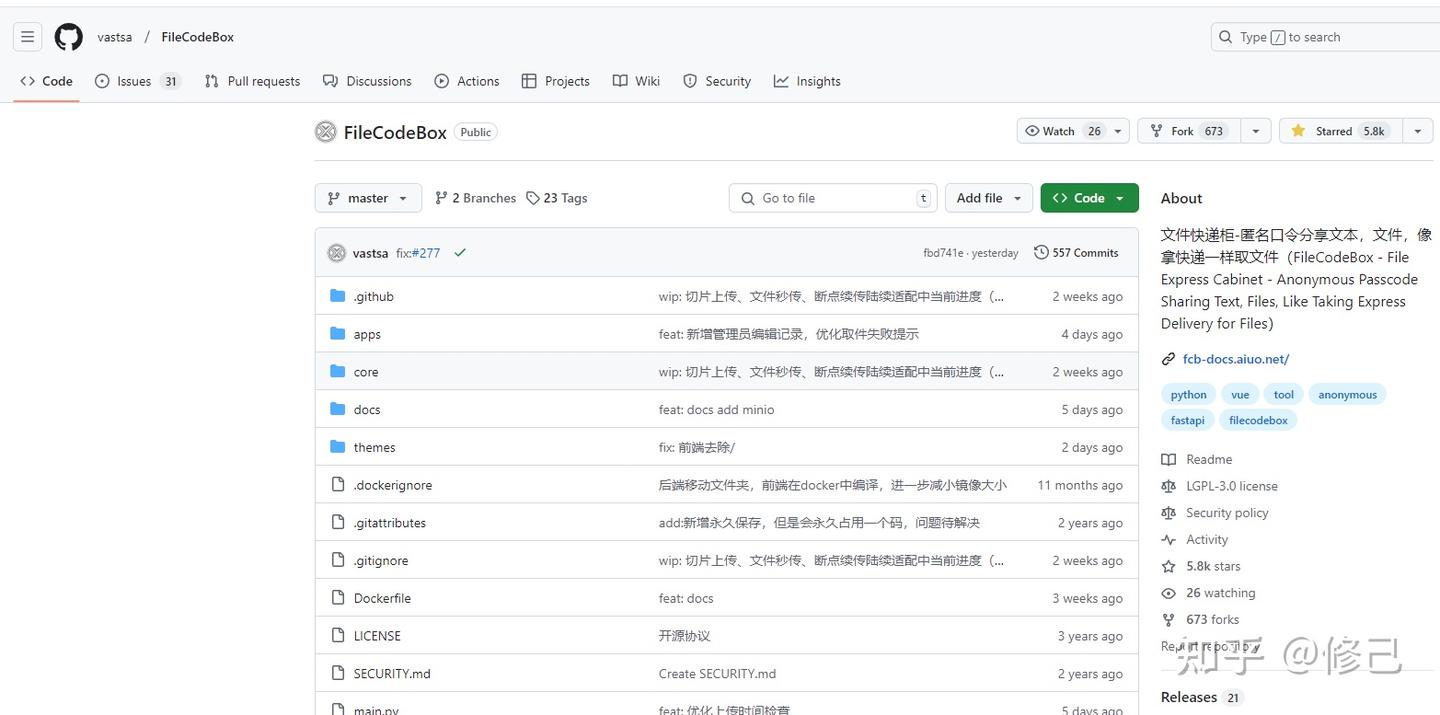Click the vastsa avatar beside the FileCodeBox title
The image size is (1440, 715).
click(x=325, y=132)
